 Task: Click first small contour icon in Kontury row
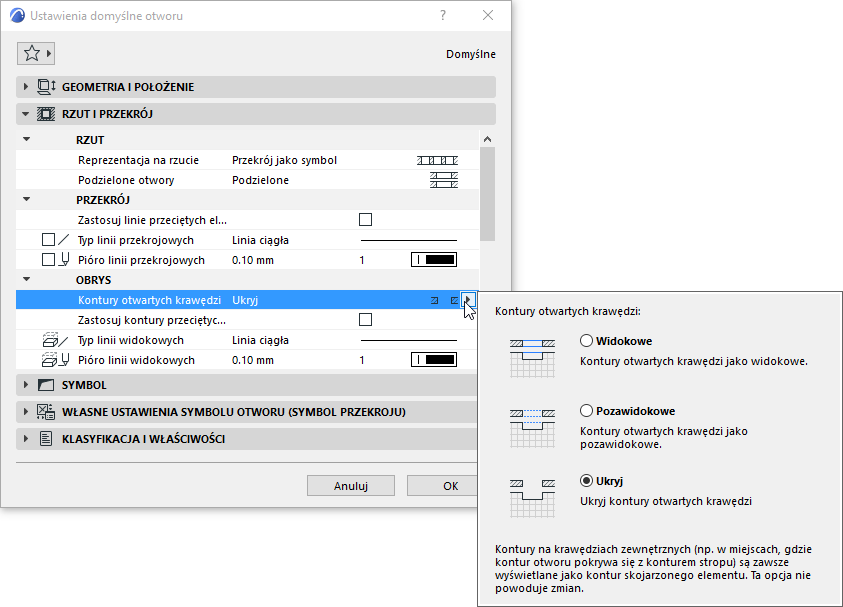click(x=434, y=301)
